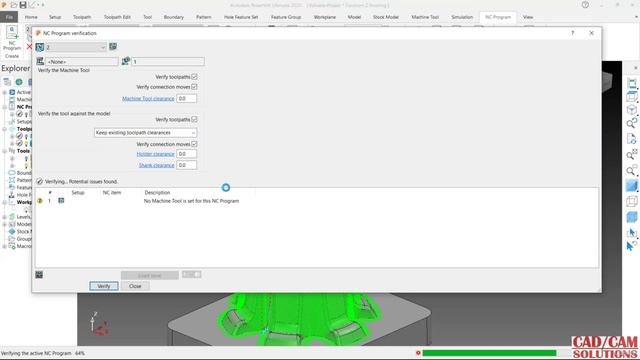Switch to the Boundary tab

174,17
